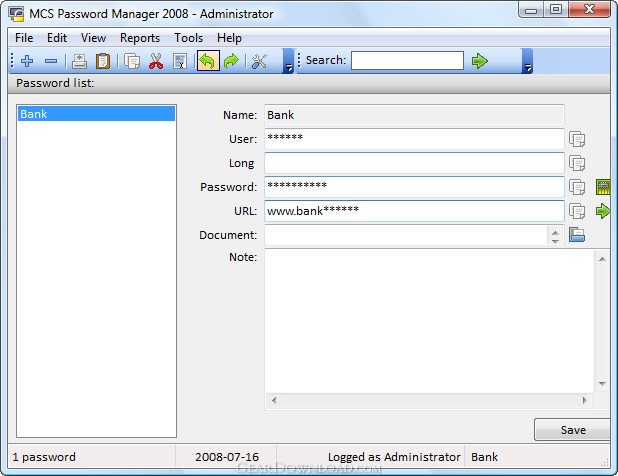Cut with the red scissors icon

[156, 61]
